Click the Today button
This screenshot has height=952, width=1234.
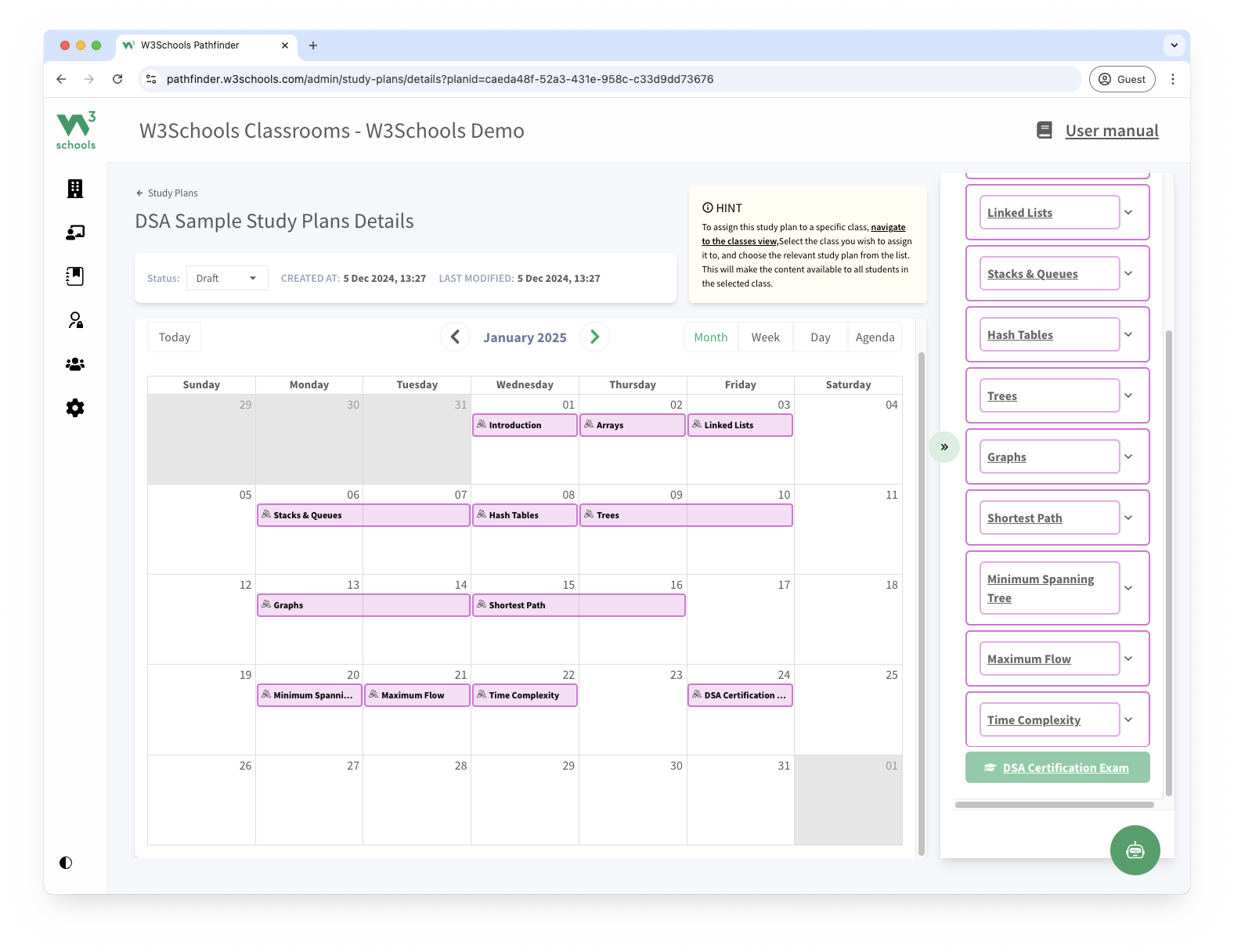(x=175, y=337)
